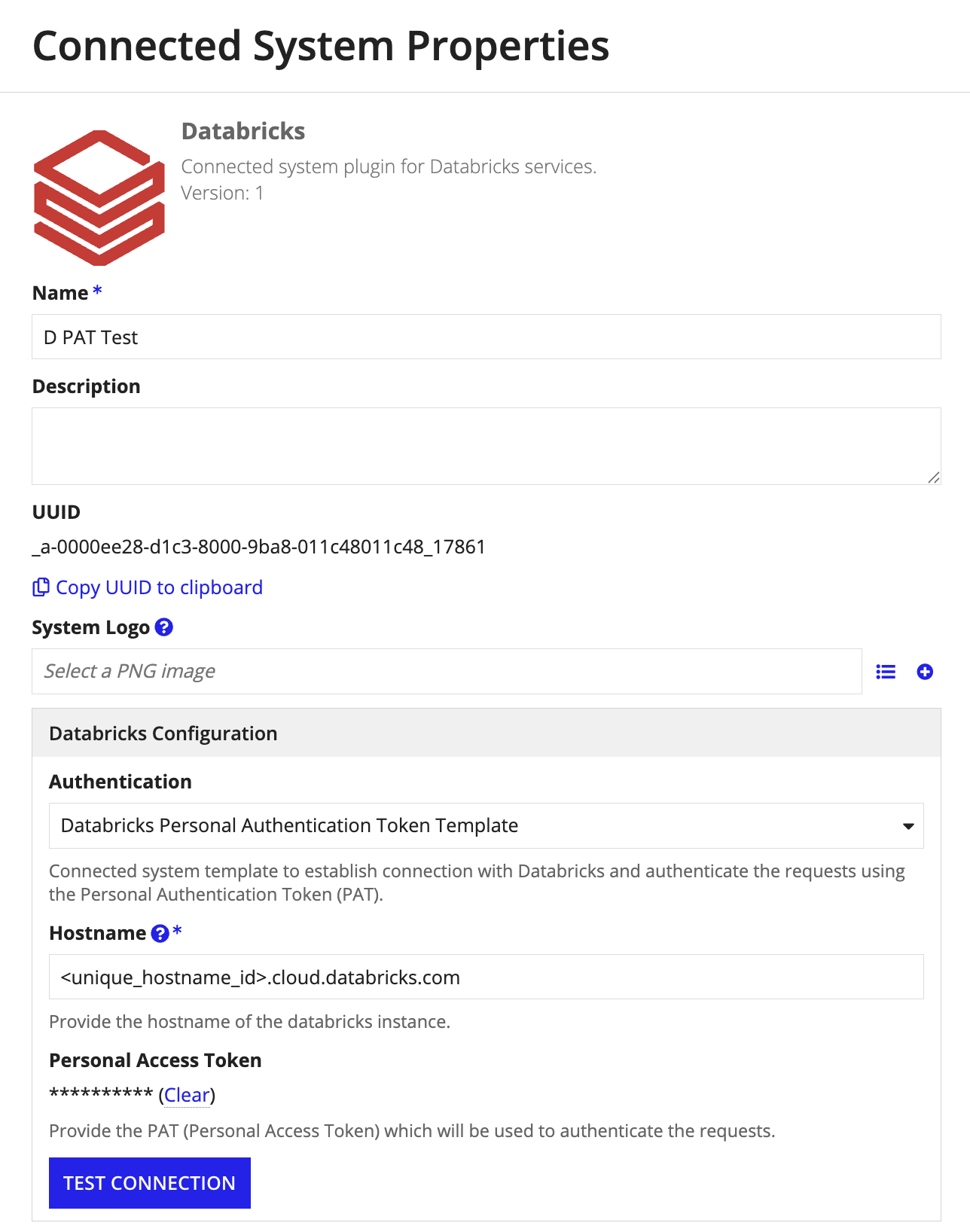Click the UUID value text
The image size is (970, 1232).
(x=258, y=547)
